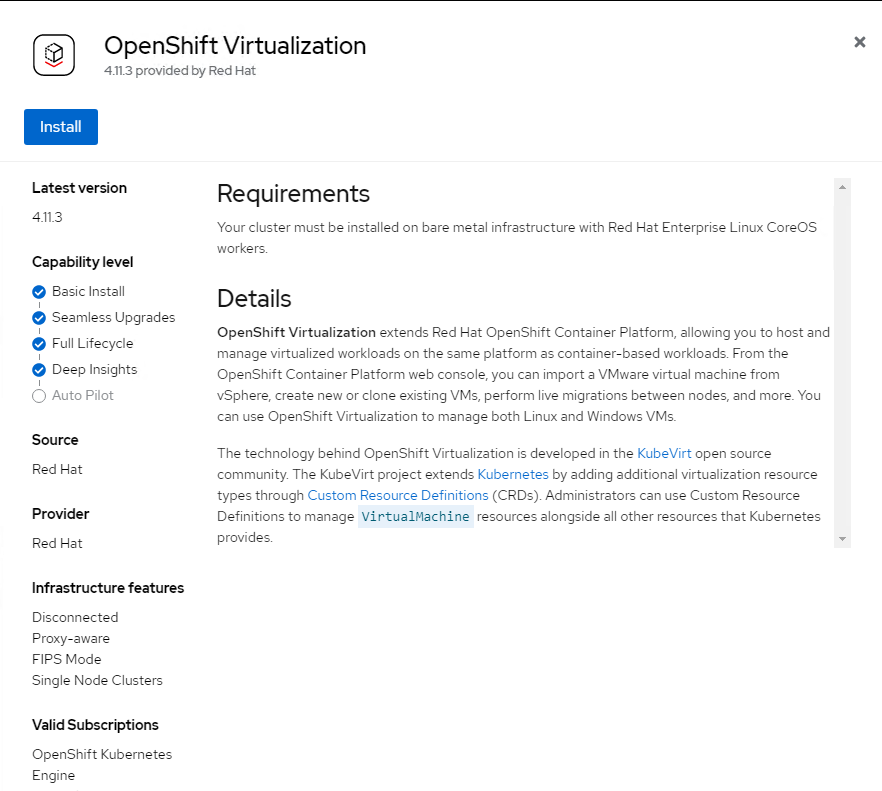Click the VirtualMachine code label
The image size is (882, 791).
[415, 516]
